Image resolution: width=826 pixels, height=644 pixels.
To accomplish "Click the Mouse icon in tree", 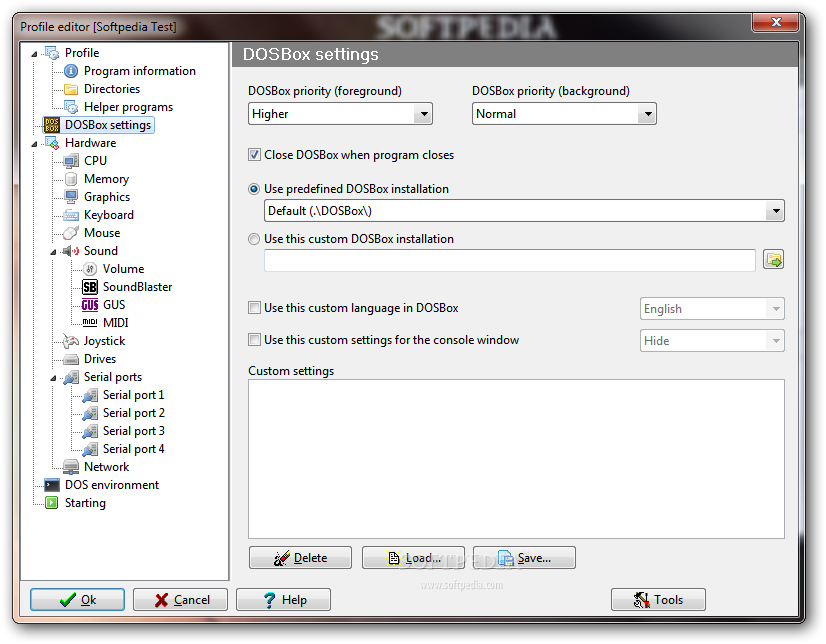I will [71, 233].
